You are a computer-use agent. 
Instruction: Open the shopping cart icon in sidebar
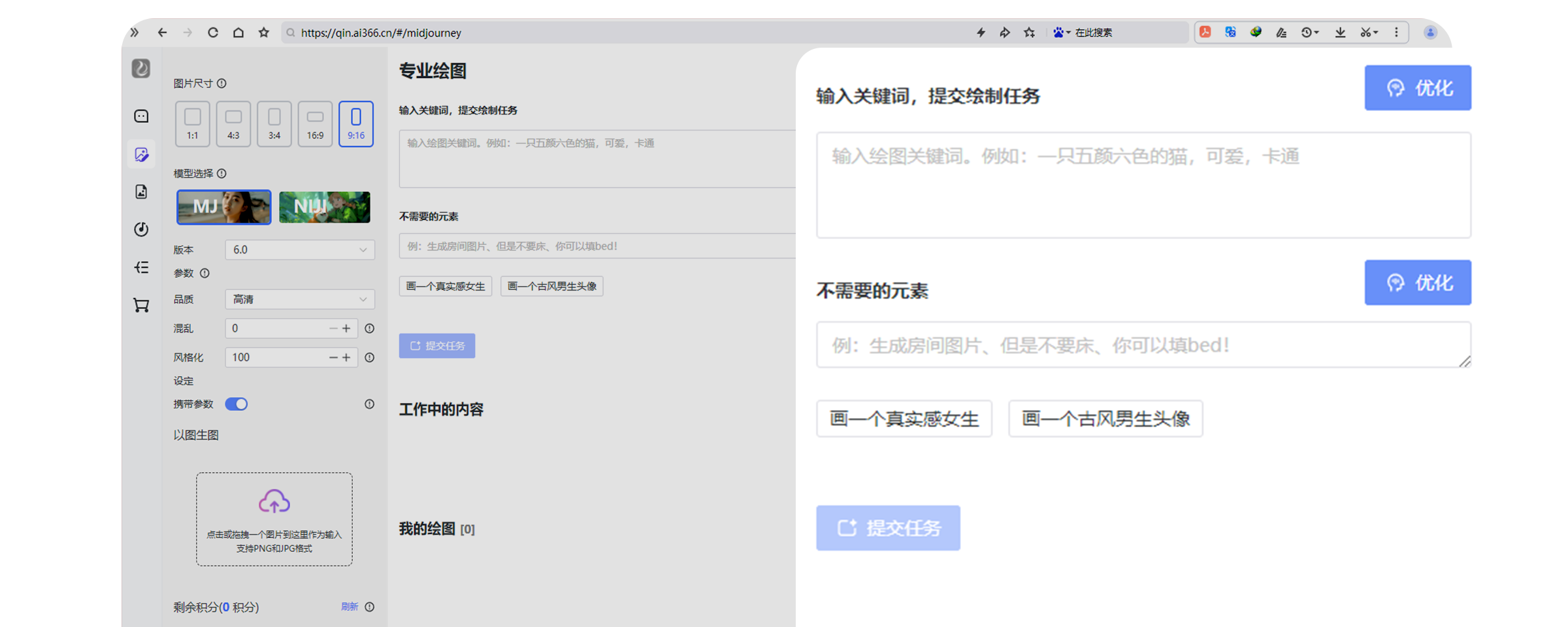tap(141, 305)
